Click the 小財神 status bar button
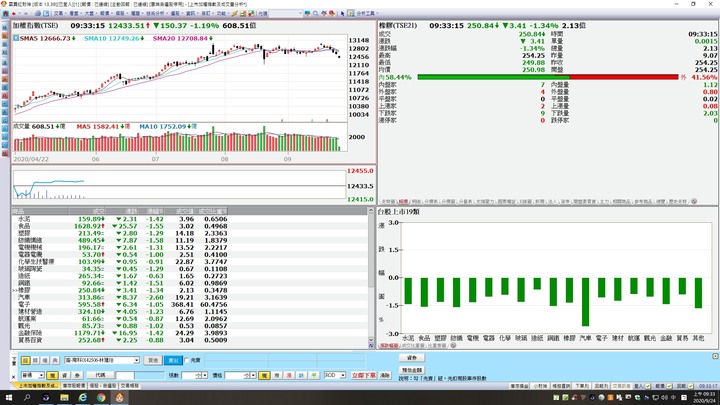The height and width of the screenshot is (405, 720). click(540, 386)
